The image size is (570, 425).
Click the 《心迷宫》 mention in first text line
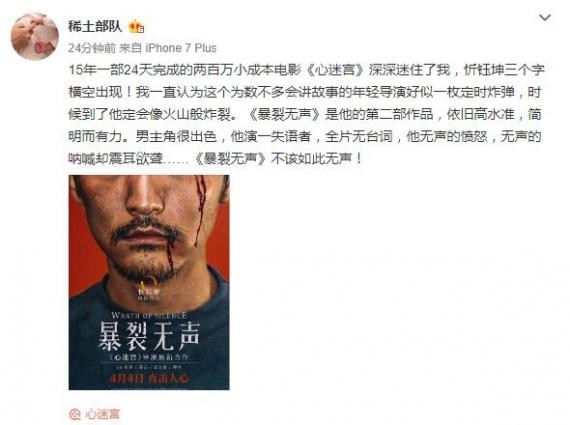tap(335, 70)
